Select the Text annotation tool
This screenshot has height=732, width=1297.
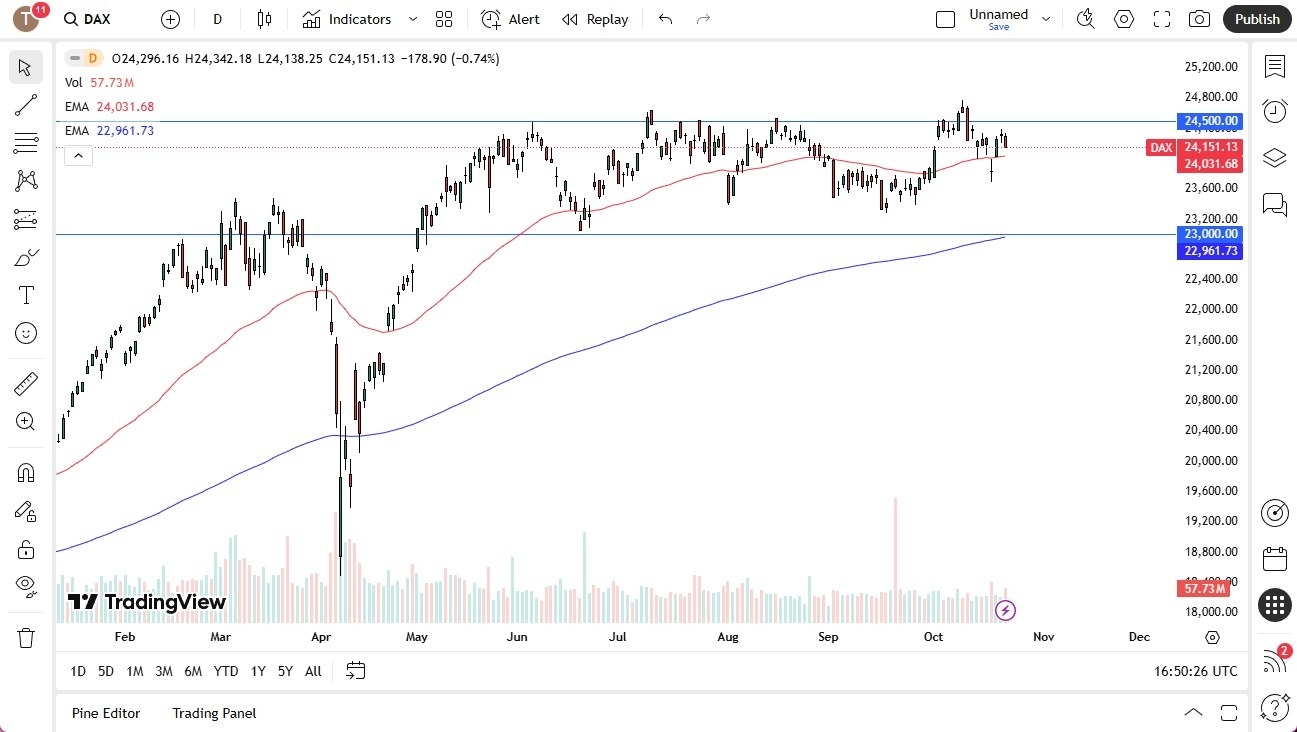[x=25, y=294]
